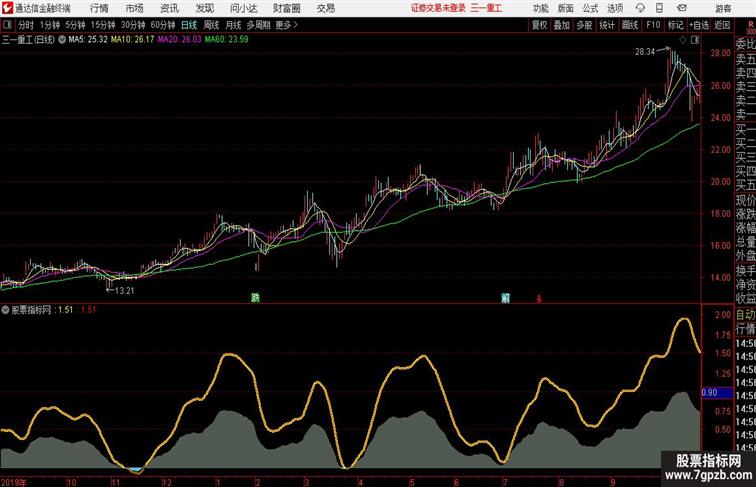Expand the 更多 > period options

click(287, 25)
